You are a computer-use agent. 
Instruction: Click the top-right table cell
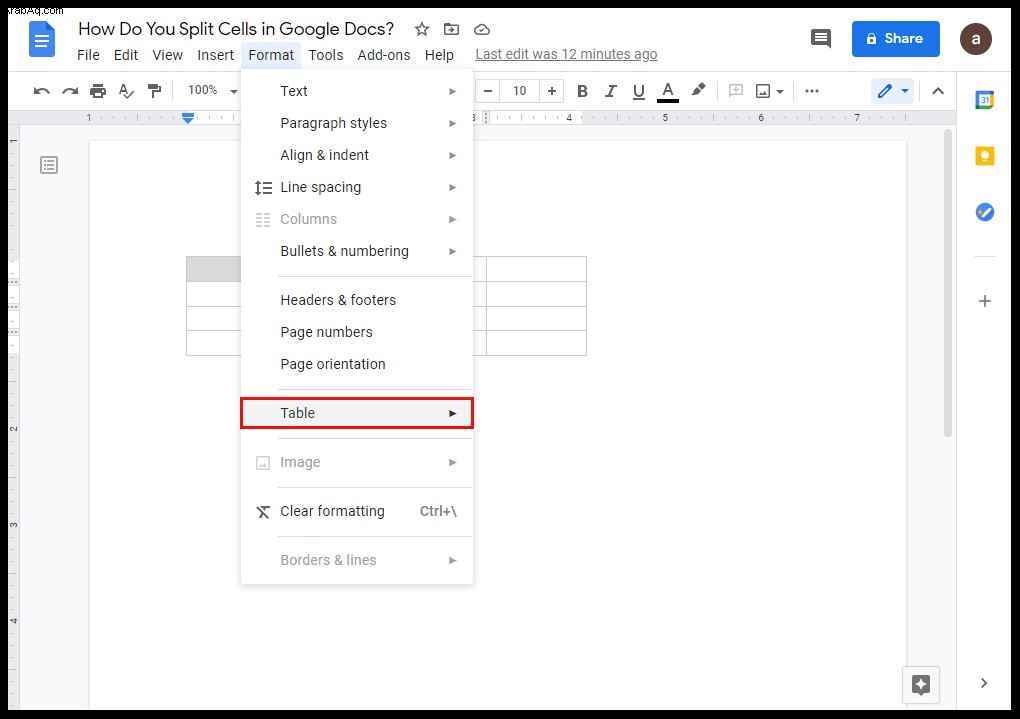pos(537,269)
